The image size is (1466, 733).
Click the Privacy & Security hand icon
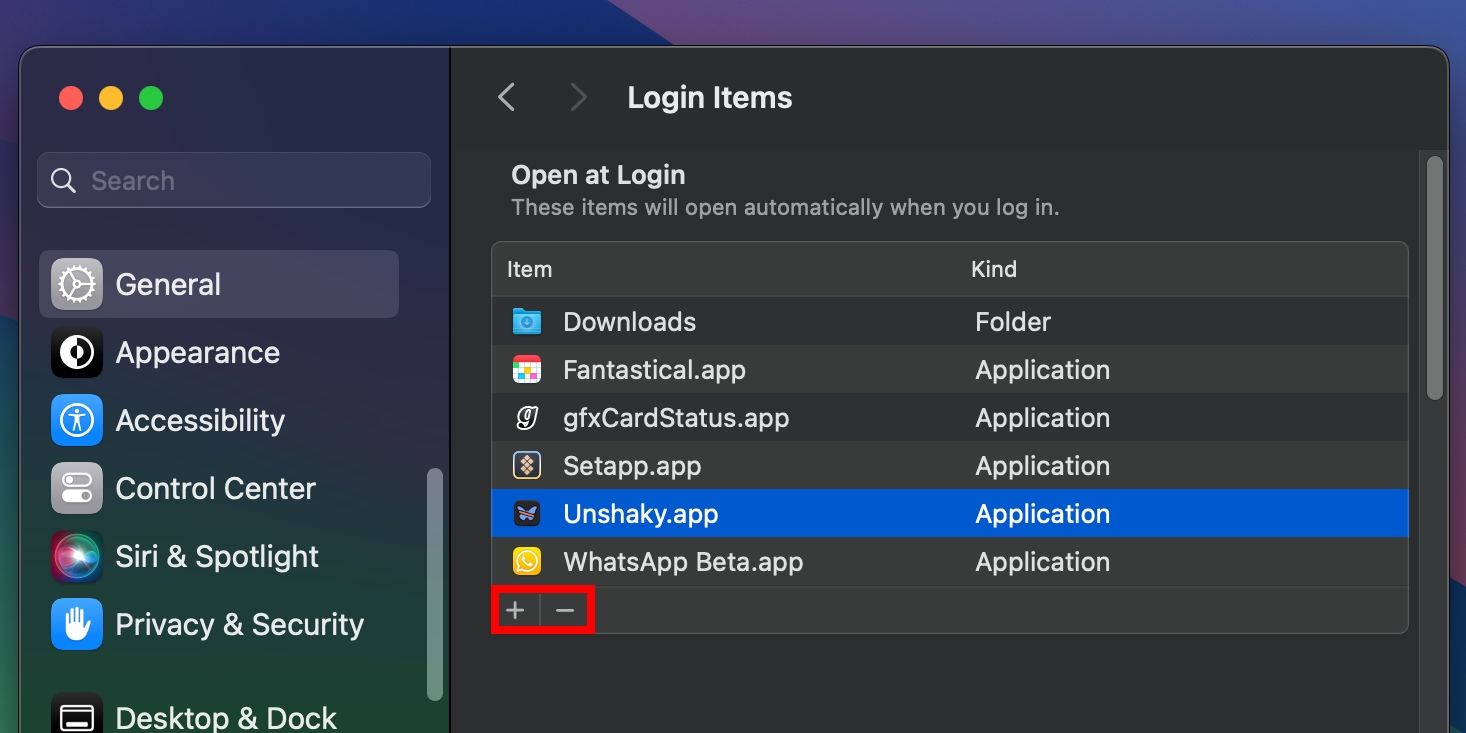click(76, 624)
